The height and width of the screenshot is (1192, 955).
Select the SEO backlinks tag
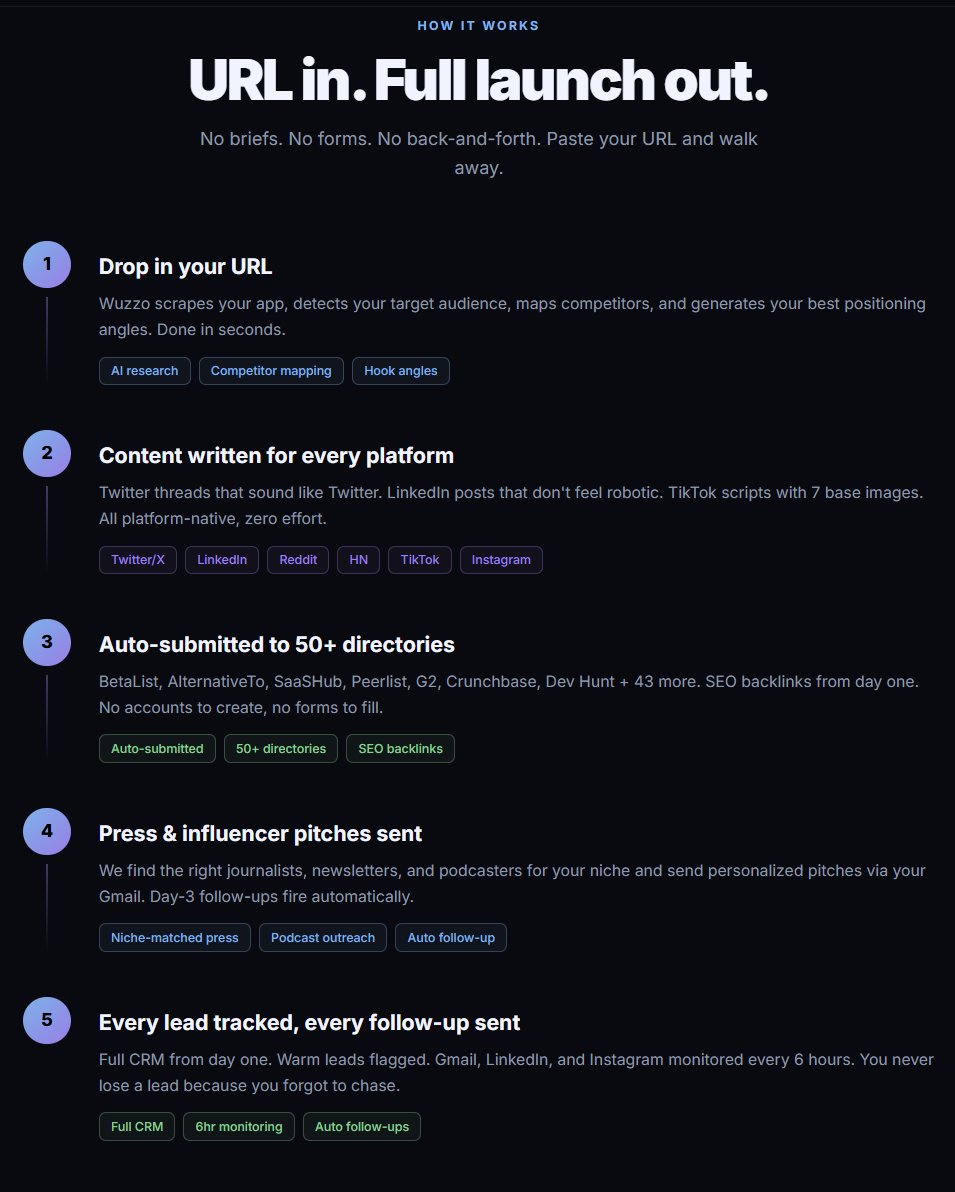401,749
